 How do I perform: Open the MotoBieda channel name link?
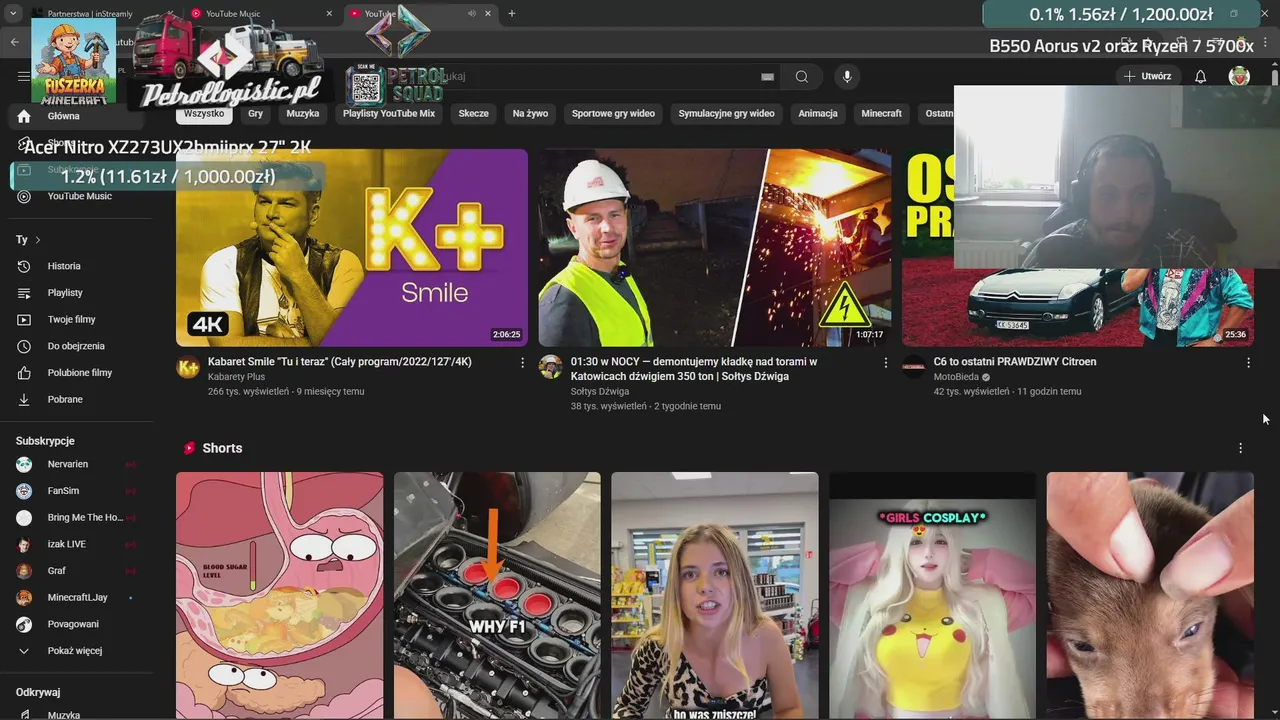point(956,377)
